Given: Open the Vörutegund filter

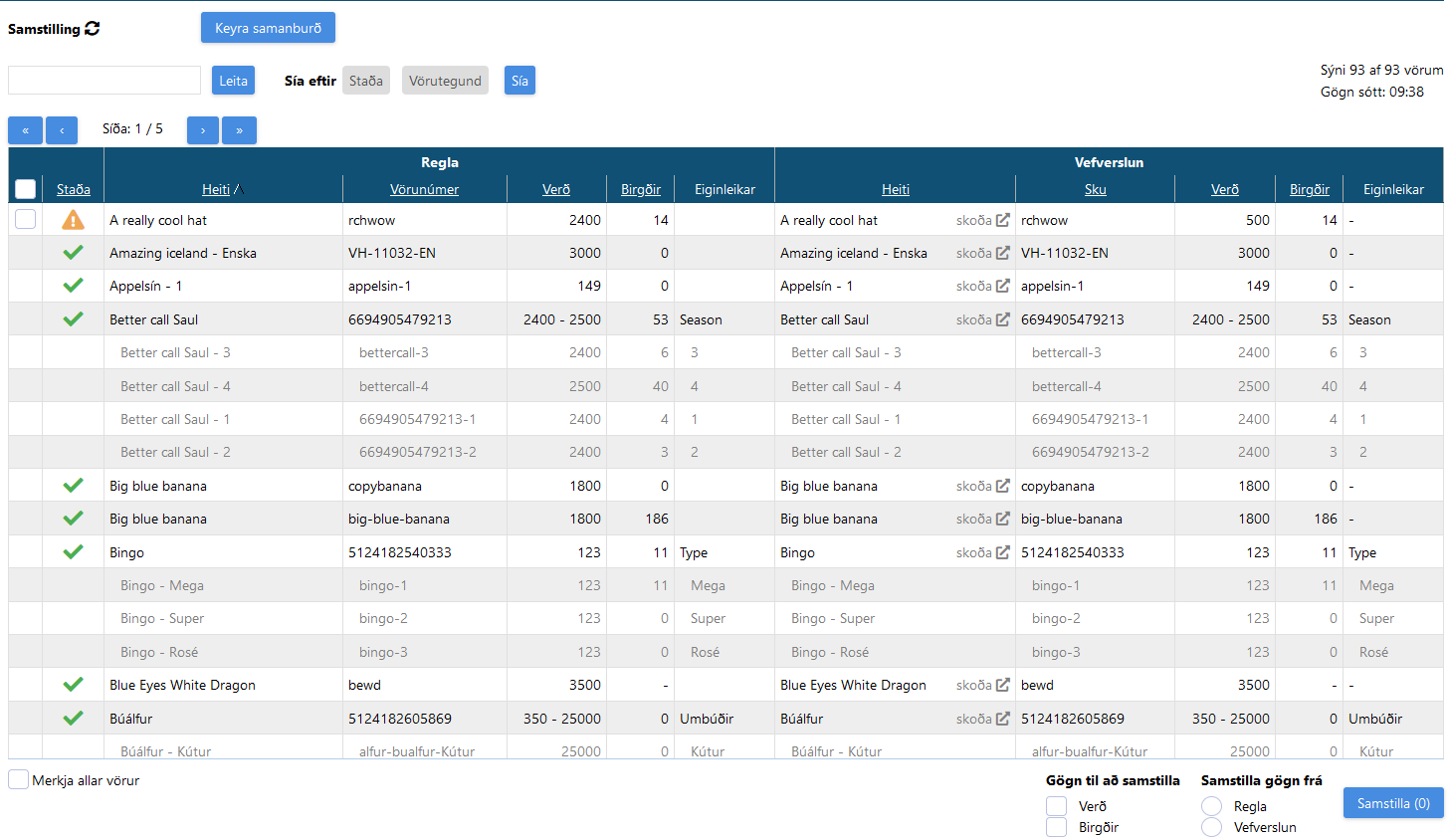Looking at the screenshot, I should click(x=445, y=81).
